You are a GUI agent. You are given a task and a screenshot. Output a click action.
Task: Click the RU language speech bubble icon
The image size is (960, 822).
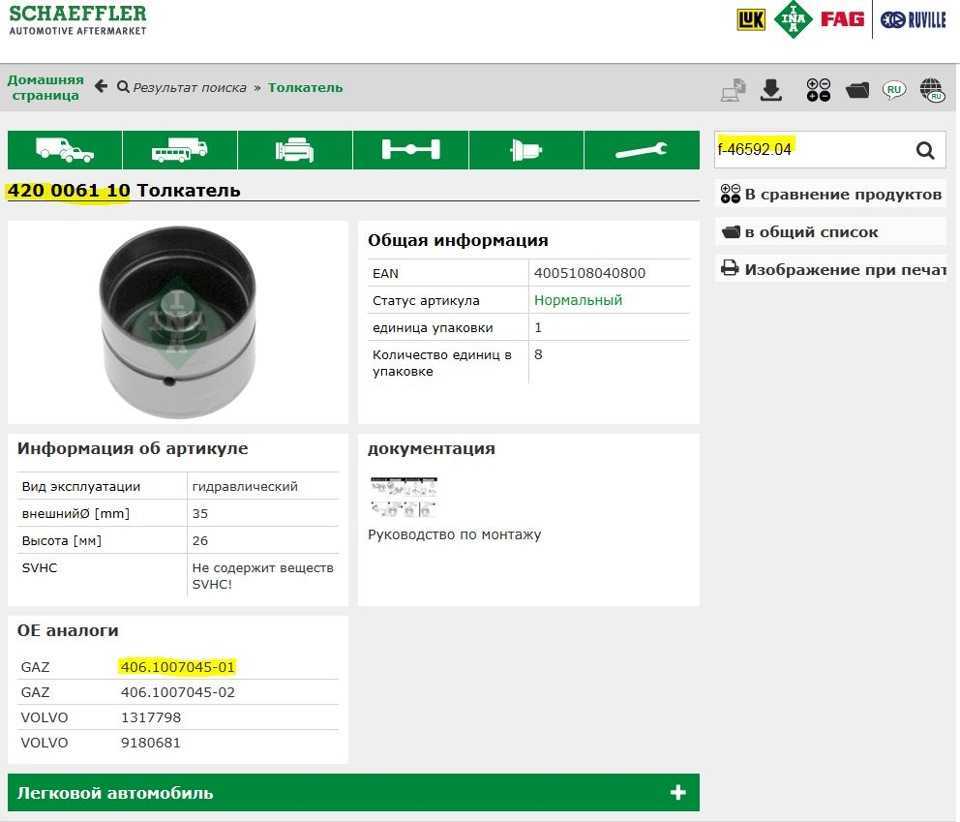(x=894, y=90)
